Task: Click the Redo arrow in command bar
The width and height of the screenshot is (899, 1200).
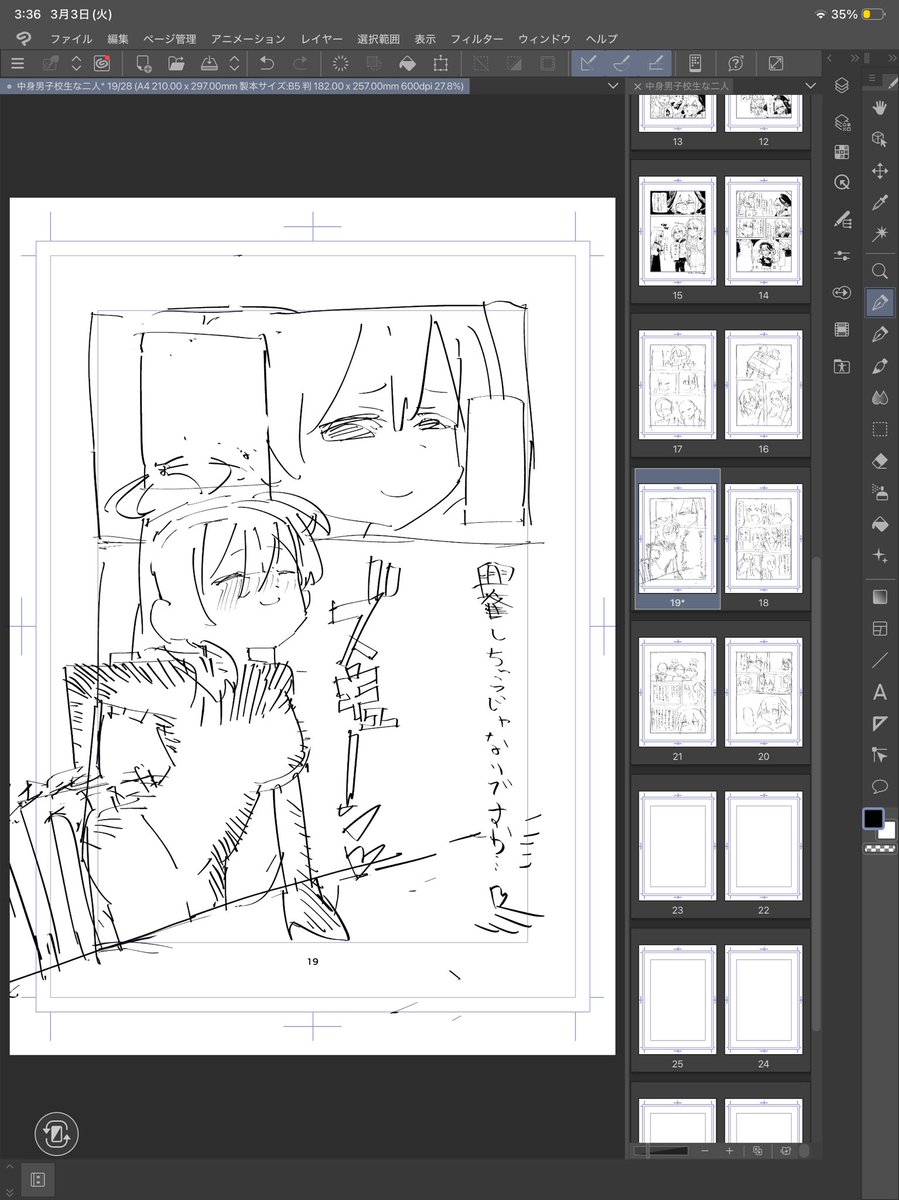Action: coord(300,63)
